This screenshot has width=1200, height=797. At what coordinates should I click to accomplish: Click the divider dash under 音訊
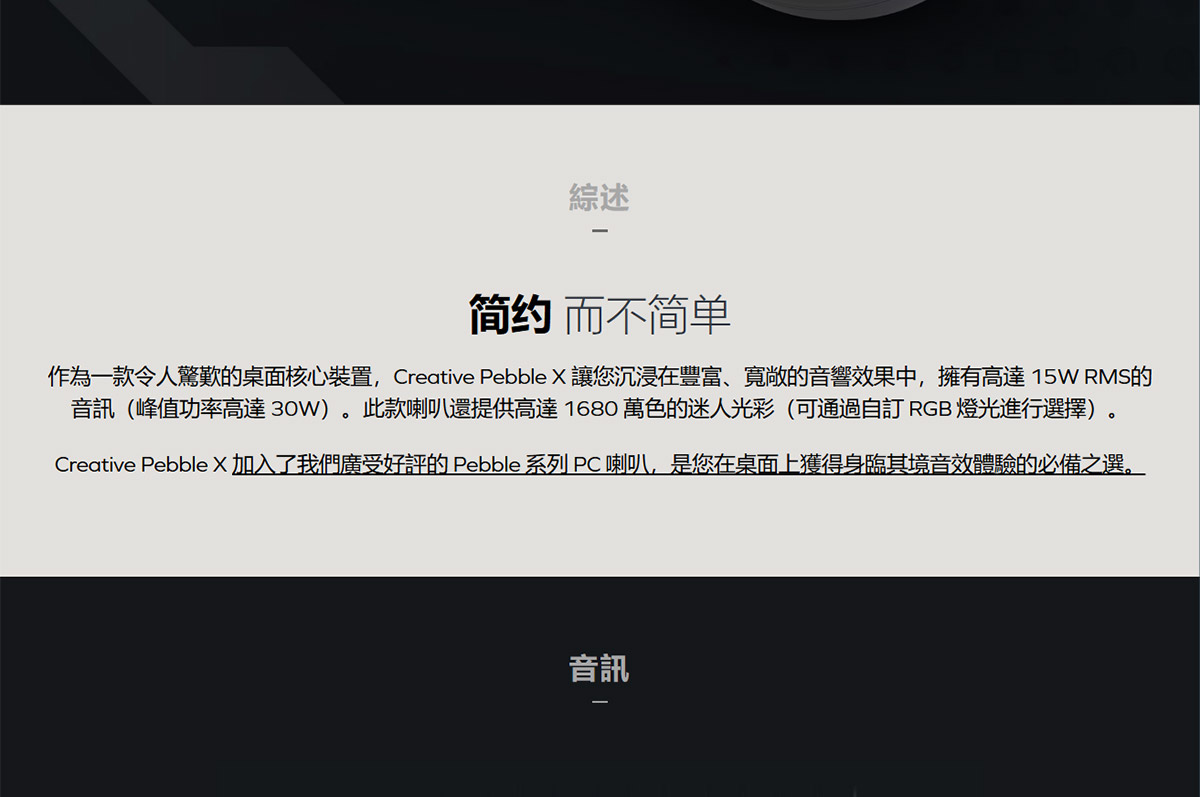pos(599,704)
